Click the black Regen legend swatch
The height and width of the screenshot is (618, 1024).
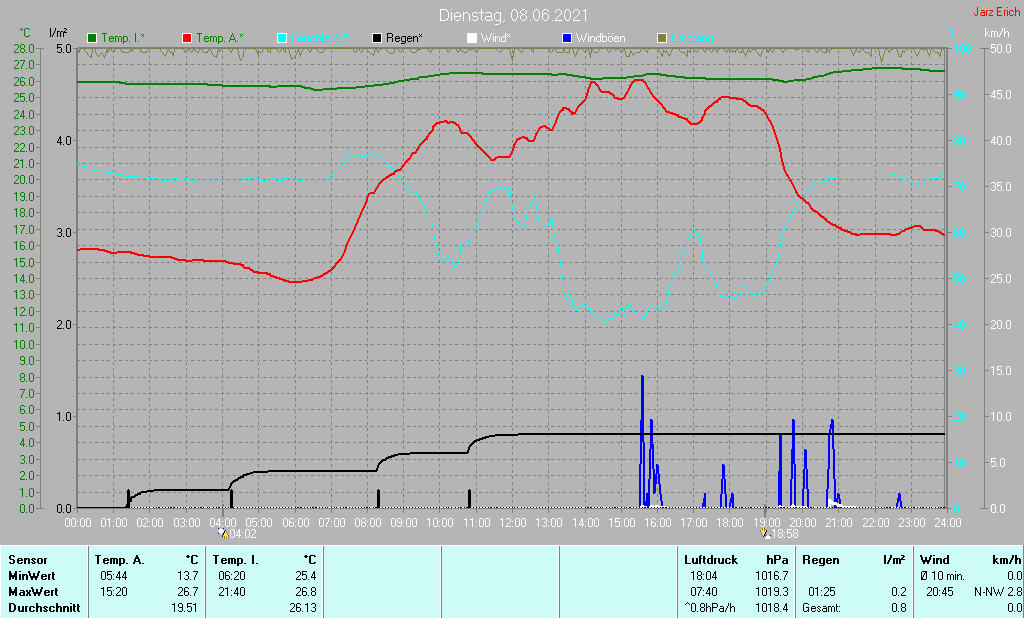(x=377, y=38)
